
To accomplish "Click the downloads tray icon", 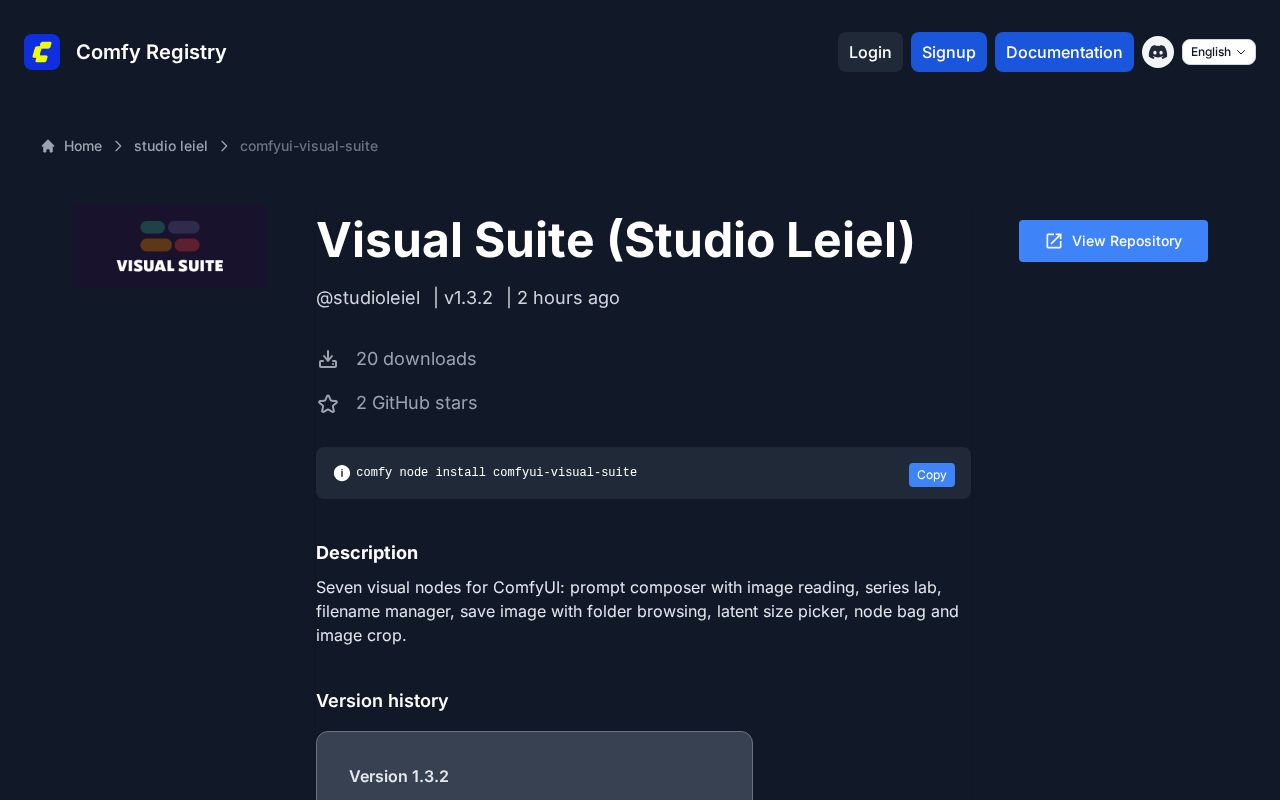I will click(328, 359).
